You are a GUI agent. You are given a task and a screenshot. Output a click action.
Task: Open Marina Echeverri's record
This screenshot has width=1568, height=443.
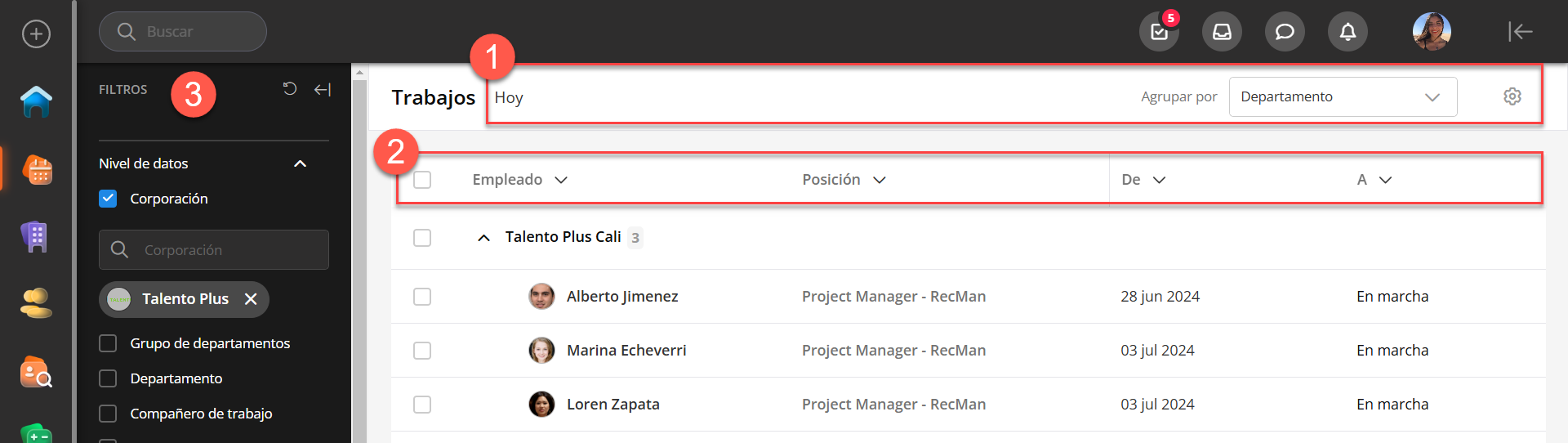(x=626, y=351)
